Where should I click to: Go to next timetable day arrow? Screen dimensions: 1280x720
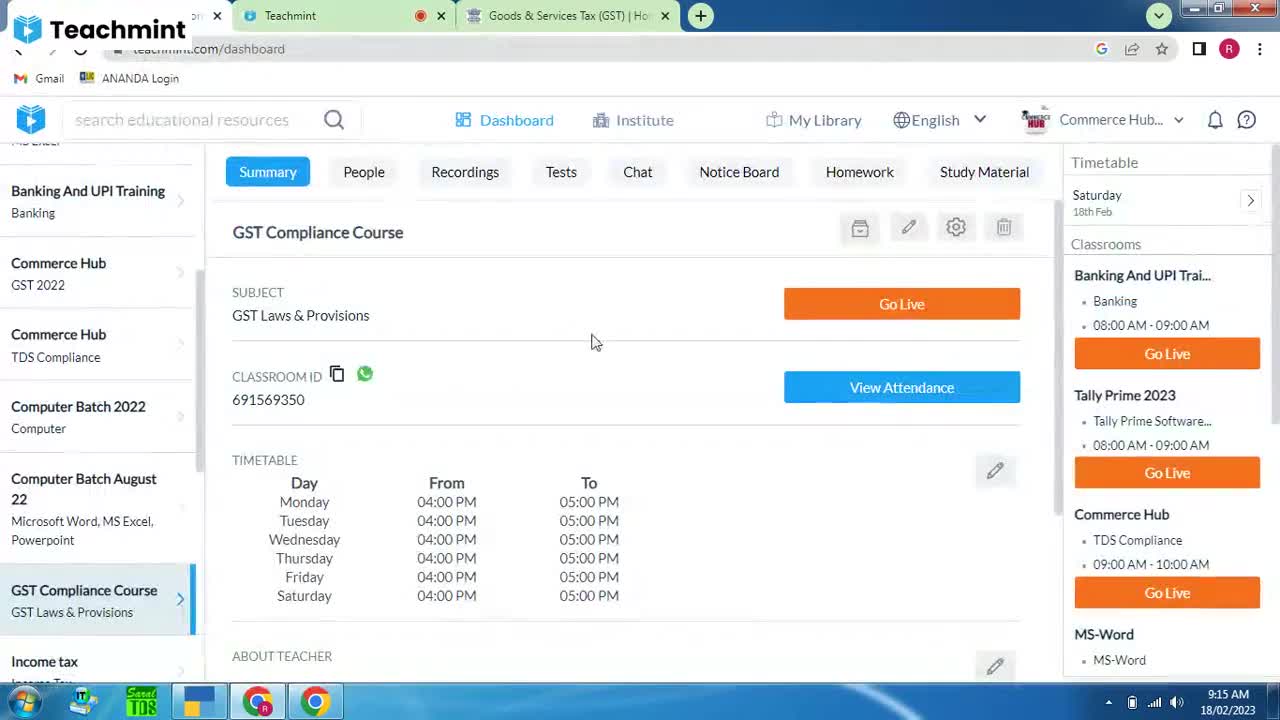coord(1250,201)
